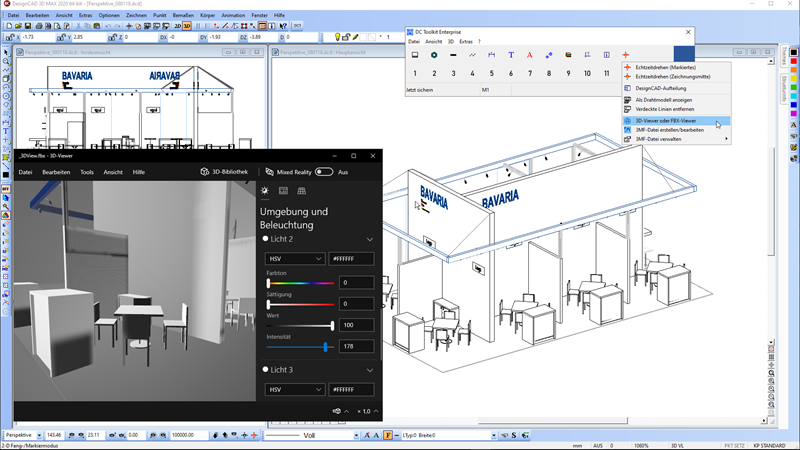Open Körper menu in DesignCAD
Screen dimensions: 800x450
coord(208,15)
